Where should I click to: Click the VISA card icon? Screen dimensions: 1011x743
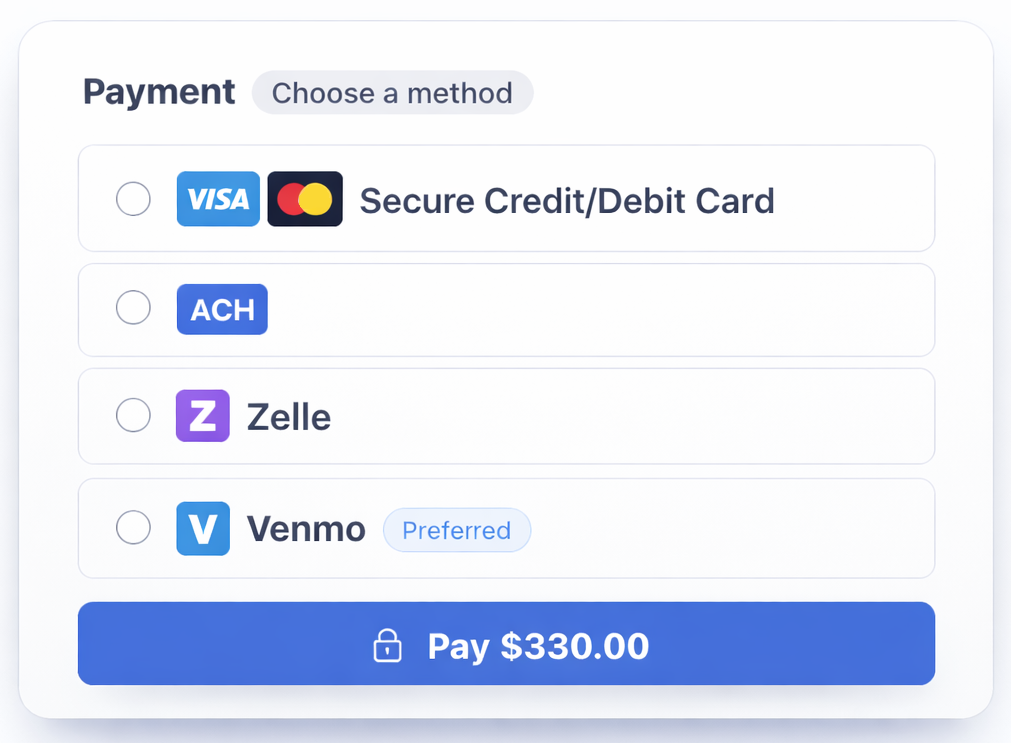[x=218, y=199]
